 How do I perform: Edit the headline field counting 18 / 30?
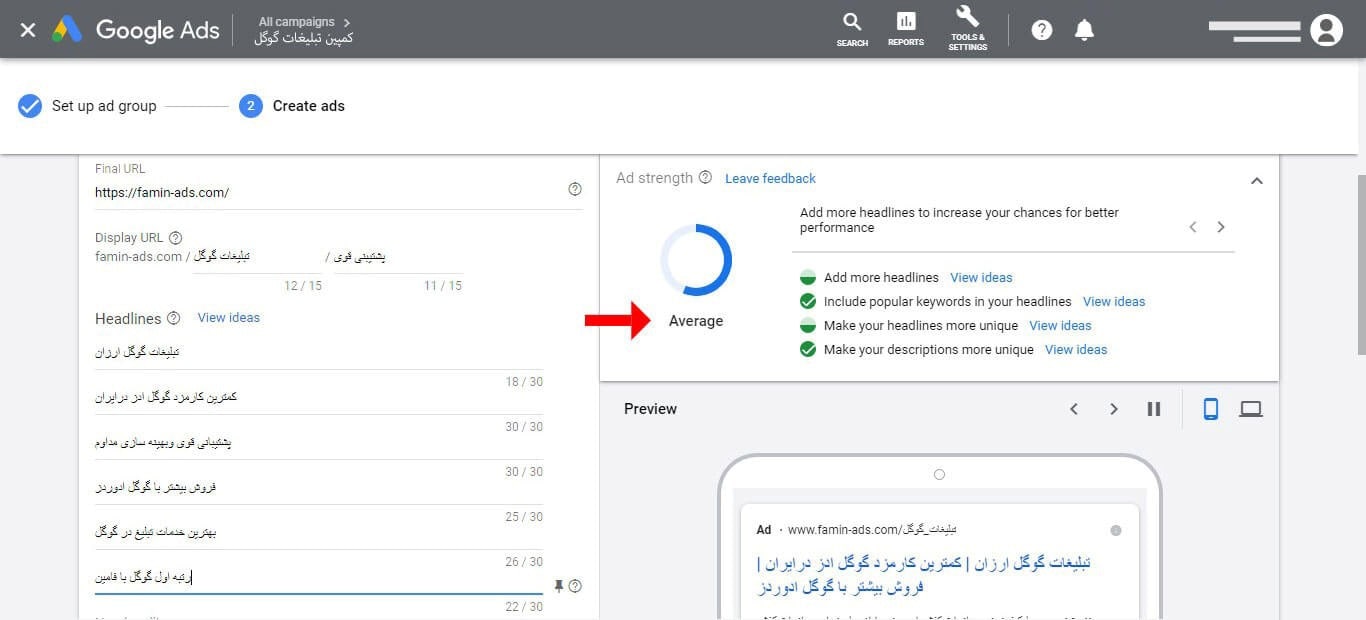319,353
